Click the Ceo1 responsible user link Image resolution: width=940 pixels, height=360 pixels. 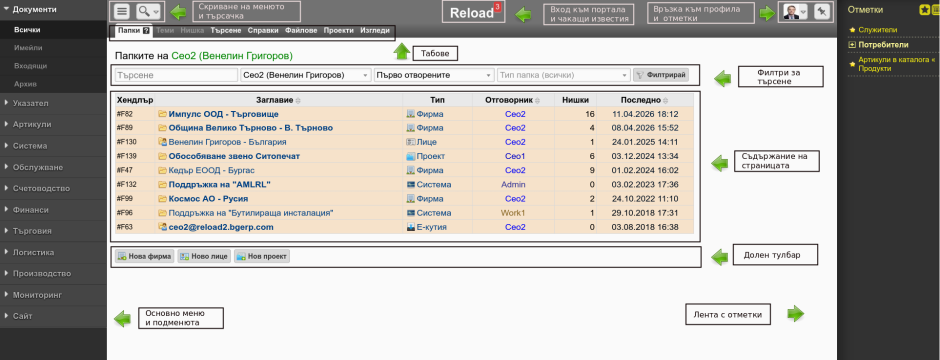click(515, 156)
